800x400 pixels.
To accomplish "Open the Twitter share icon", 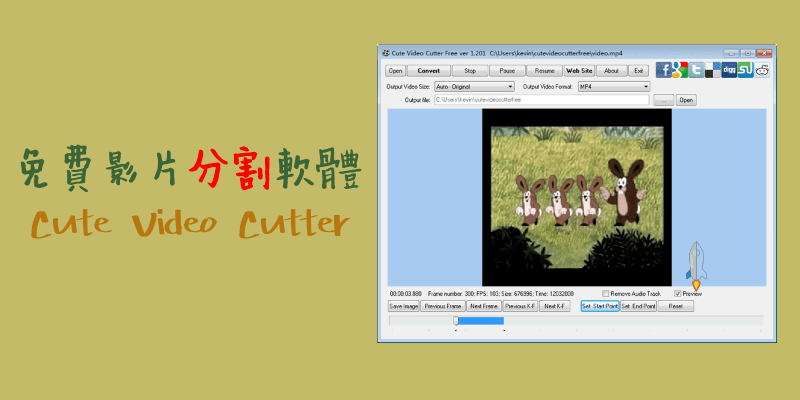I will pos(695,70).
